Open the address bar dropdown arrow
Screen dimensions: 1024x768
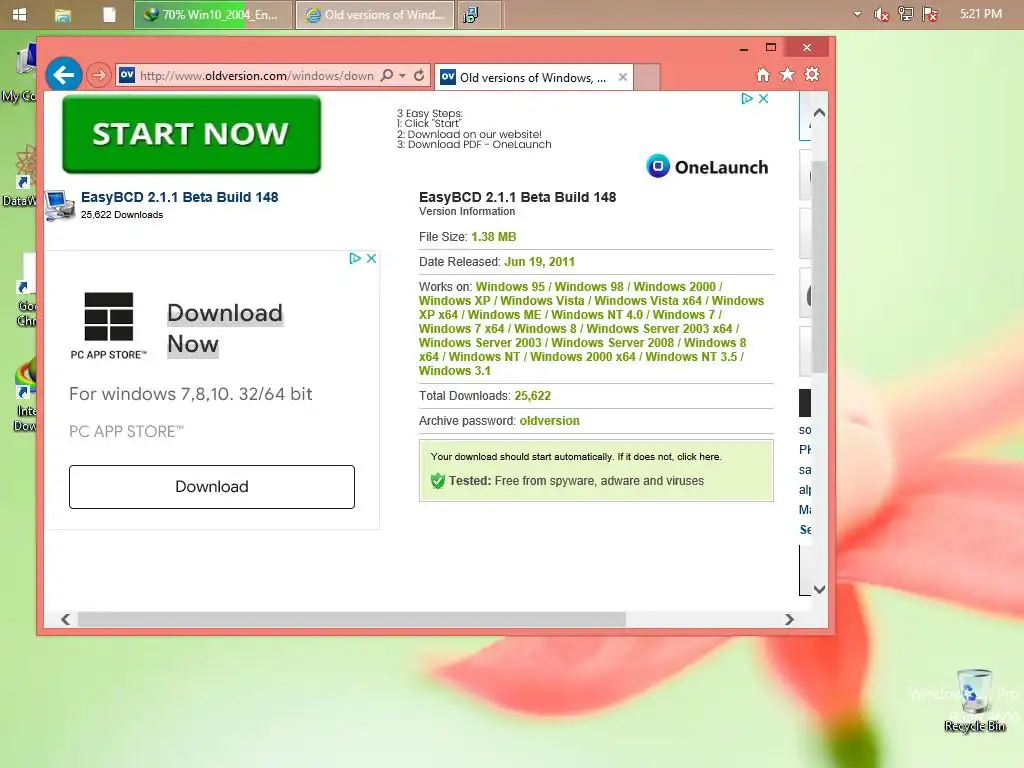coord(402,76)
